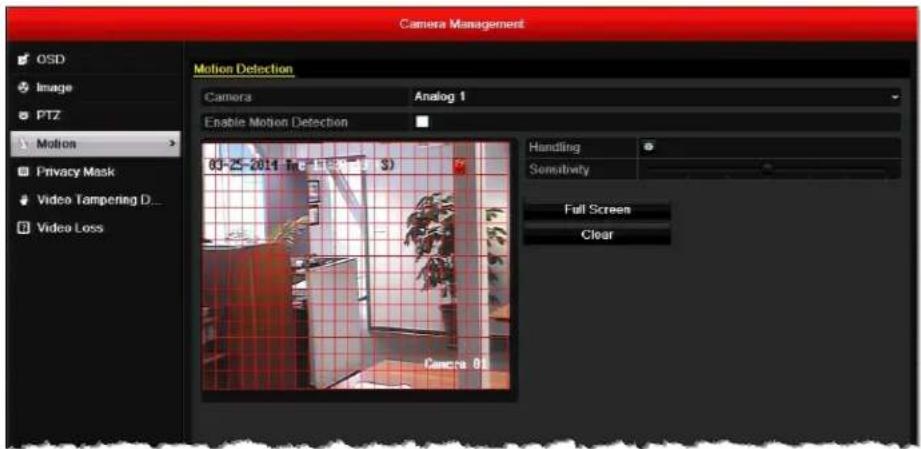Click the camera preview motion grid
Viewport: 921px width, 449px height.
(357, 265)
